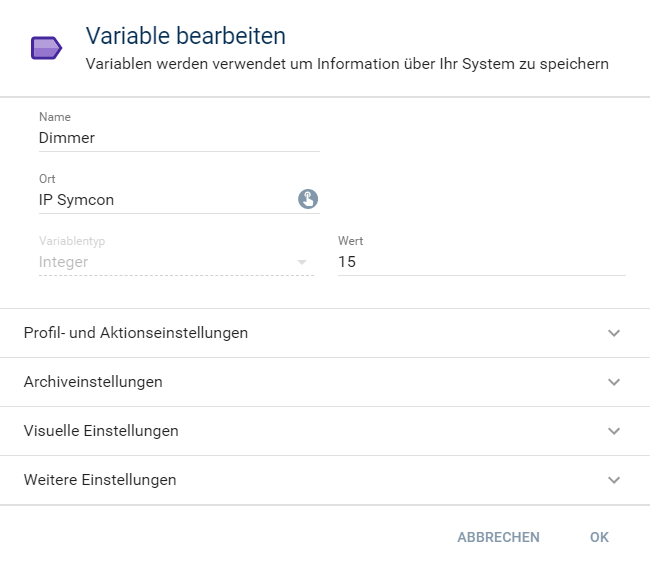Viewport: 650px width, 570px height.
Task: Click the Wert field label
Action: pyautogui.click(x=350, y=241)
